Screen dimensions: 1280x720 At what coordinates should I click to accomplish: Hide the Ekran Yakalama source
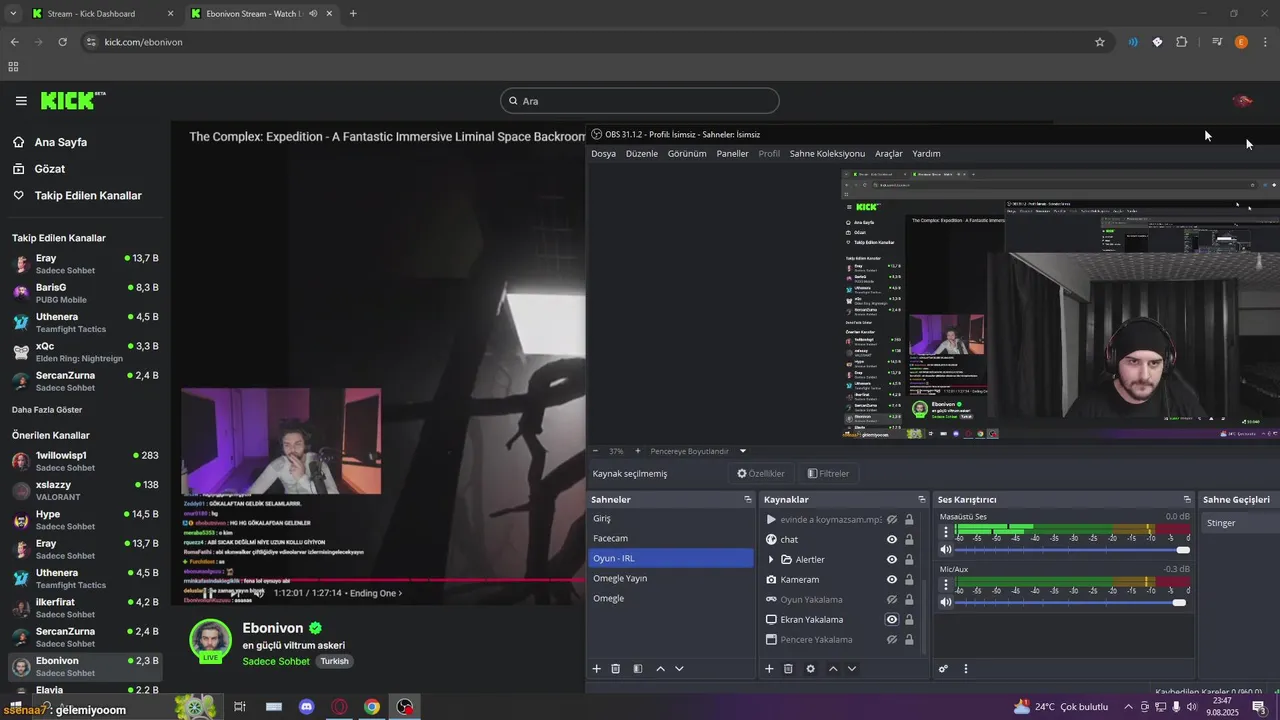pos(892,619)
